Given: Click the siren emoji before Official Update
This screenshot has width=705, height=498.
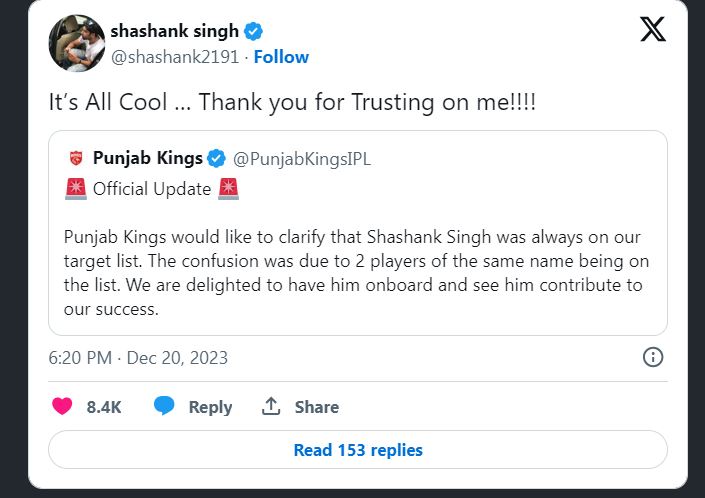Looking at the screenshot, I should (x=75, y=187).
